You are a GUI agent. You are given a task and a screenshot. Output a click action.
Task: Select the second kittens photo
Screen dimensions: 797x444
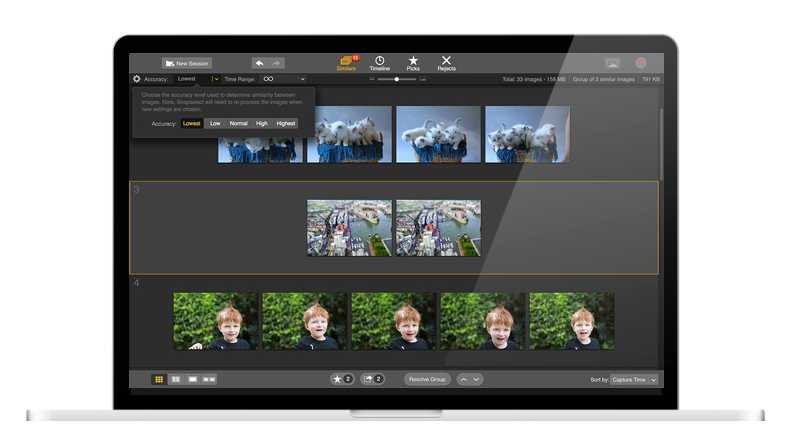[349, 134]
